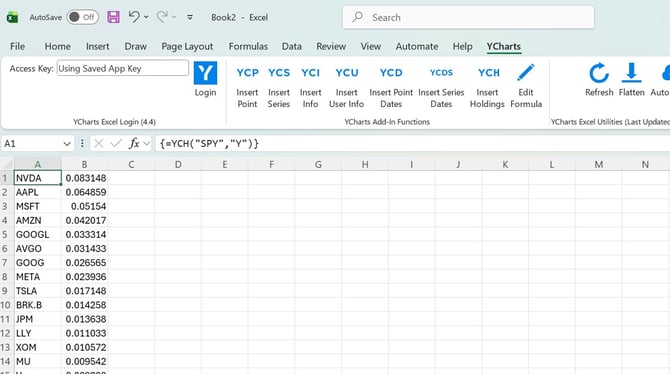Open the Undo history dropdown
Image resolution: width=670 pixels, height=374 pixels.
(x=146, y=17)
